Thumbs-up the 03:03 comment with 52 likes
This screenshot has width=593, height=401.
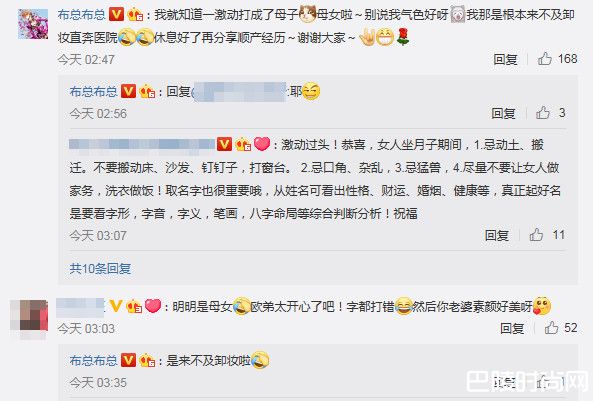point(551,328)
